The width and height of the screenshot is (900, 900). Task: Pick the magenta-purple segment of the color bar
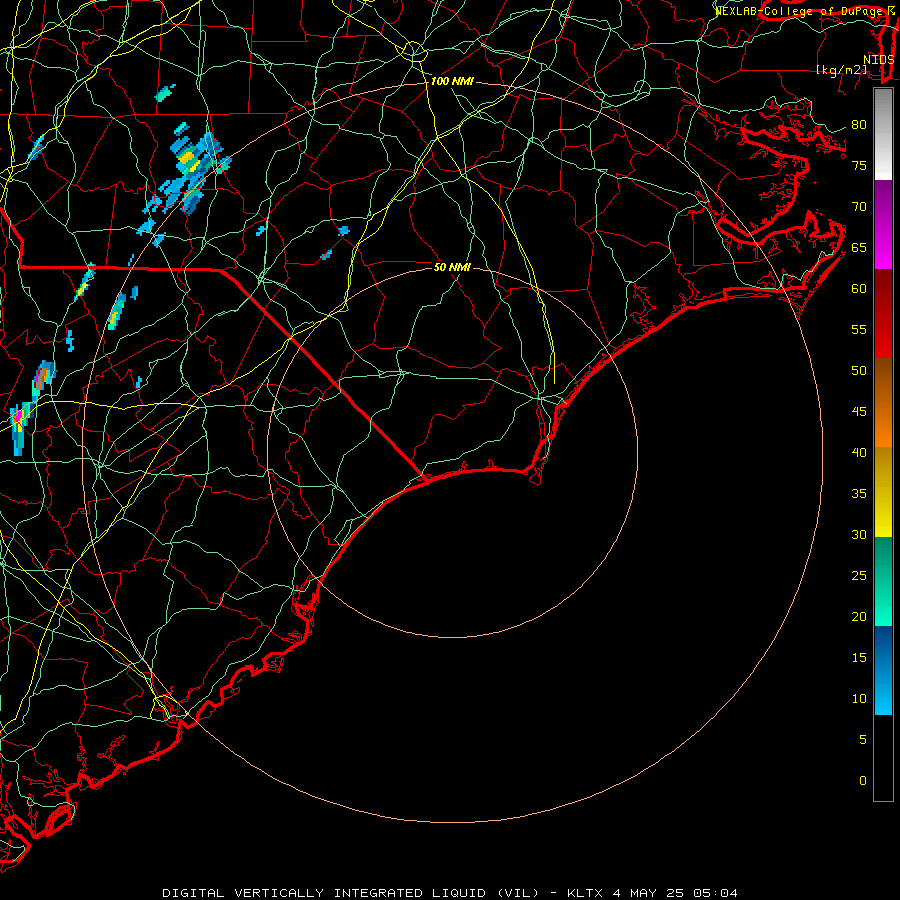pyautogui.click(x=883, y=224)
